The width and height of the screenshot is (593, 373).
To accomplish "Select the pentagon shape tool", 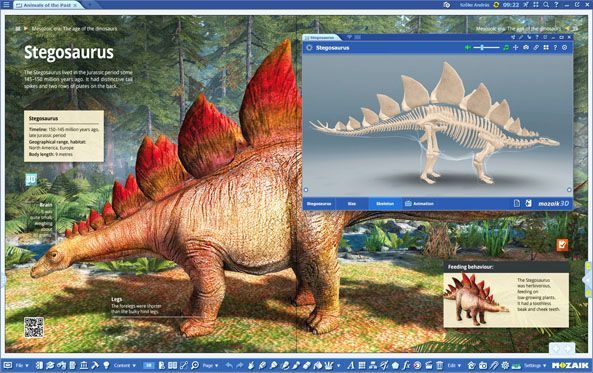I will pos(395,365).
